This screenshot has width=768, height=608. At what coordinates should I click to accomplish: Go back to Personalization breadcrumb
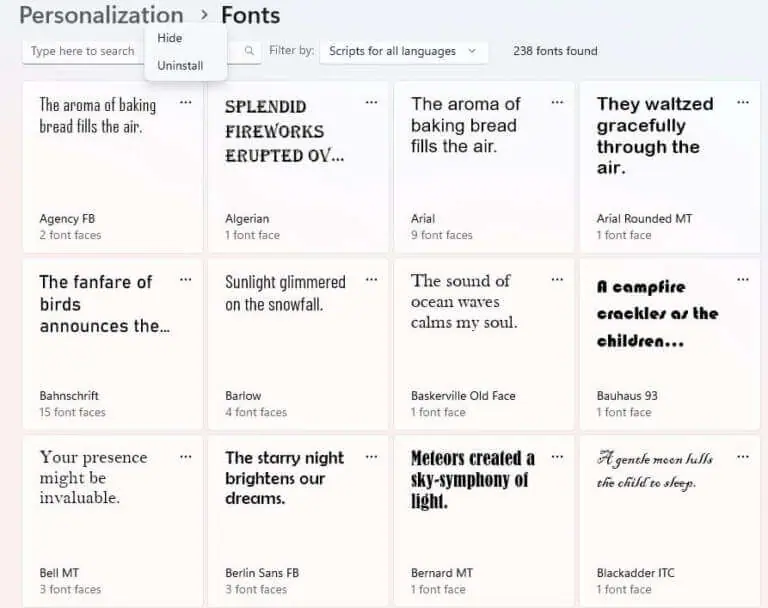(x=101, y=15)
